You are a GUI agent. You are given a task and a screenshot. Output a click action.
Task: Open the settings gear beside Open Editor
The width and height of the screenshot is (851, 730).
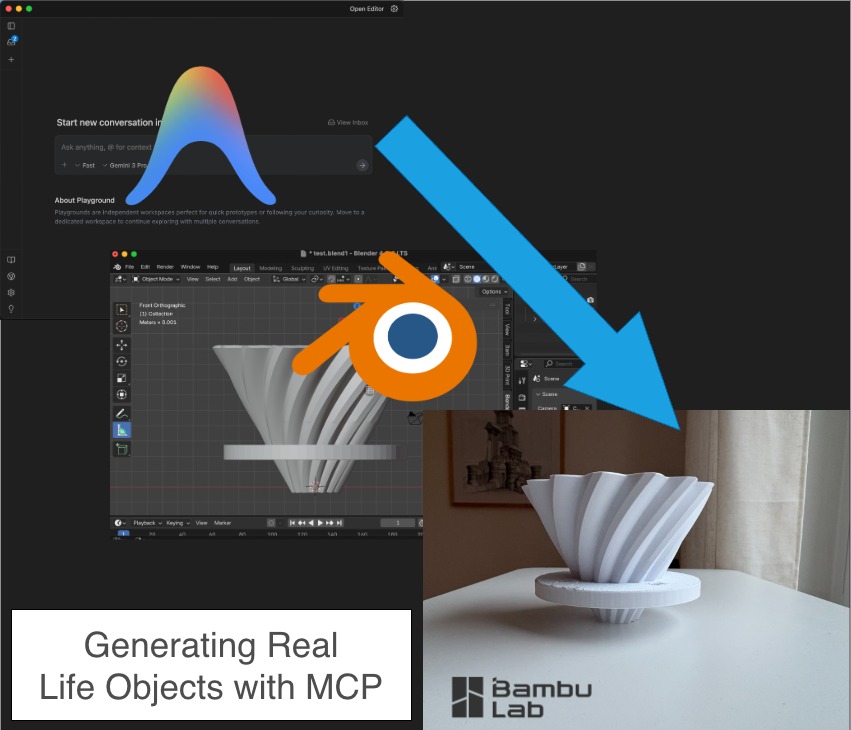point(394,9)
